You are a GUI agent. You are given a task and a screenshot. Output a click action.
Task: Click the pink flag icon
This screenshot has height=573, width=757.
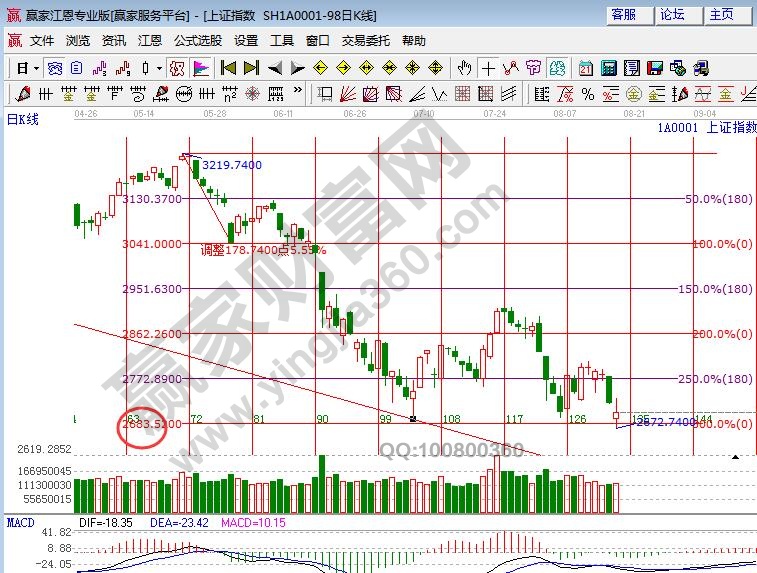coord(201,68)
